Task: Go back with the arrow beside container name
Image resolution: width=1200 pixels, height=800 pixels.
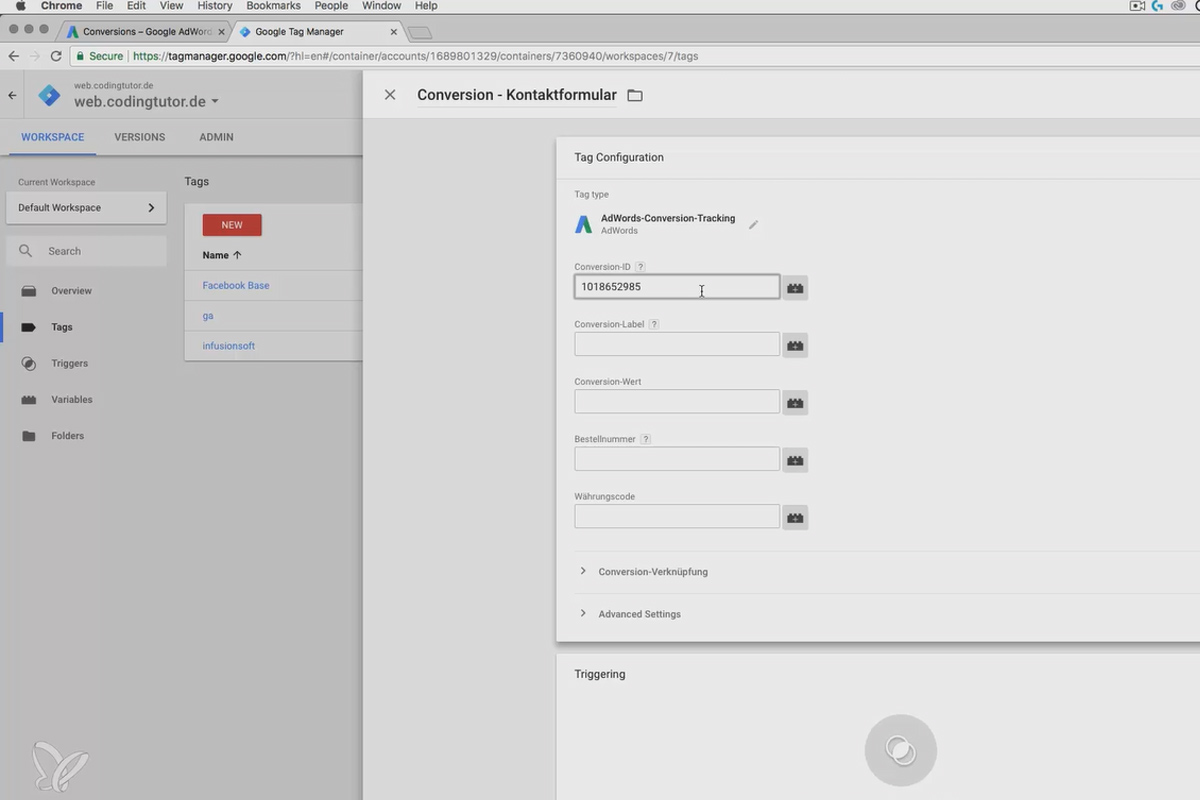Action: pos(12,95)
